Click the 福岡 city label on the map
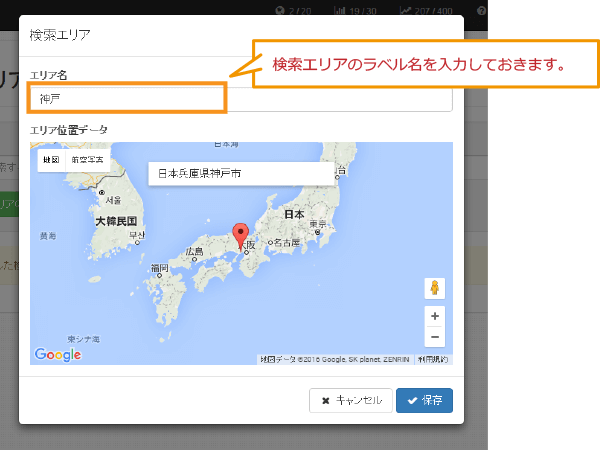The width and height of the screenshot is (600, 450). coord(159,268)
